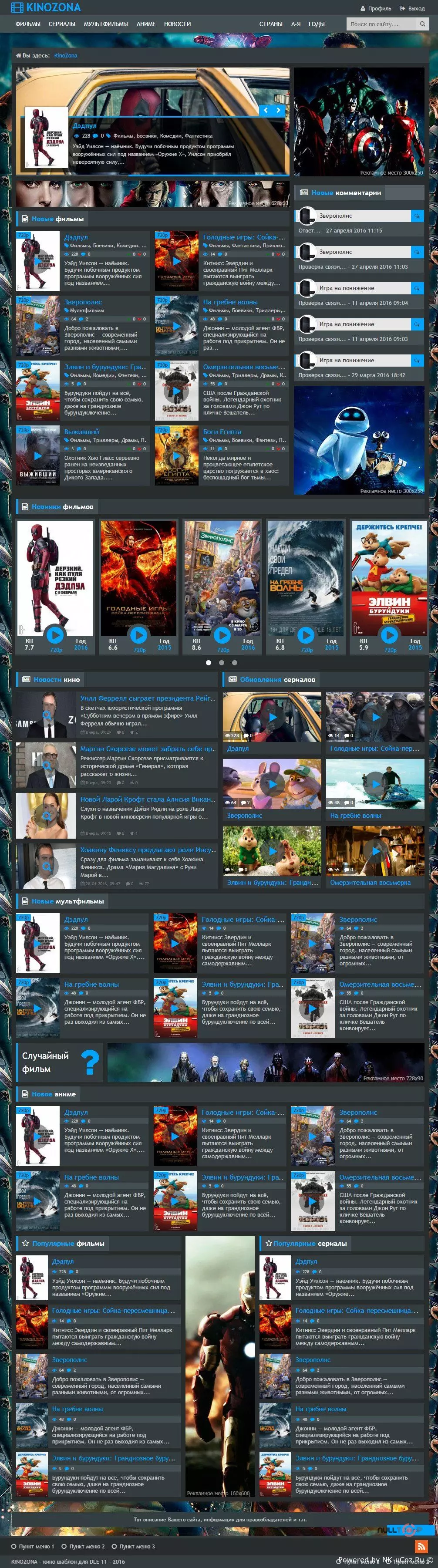Click the KinoZona breadcrumb link
Image resolution: width=438 pixels, height=1568 pixels.
[66, 55]
